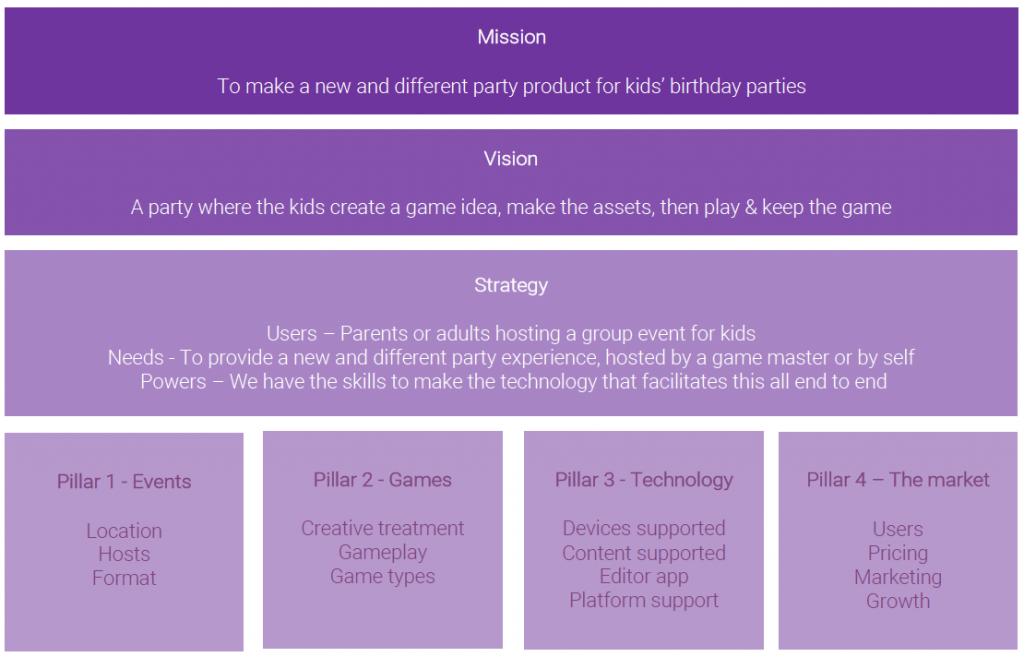Click the Pillar 3 - Technology title

pos(644,479)
